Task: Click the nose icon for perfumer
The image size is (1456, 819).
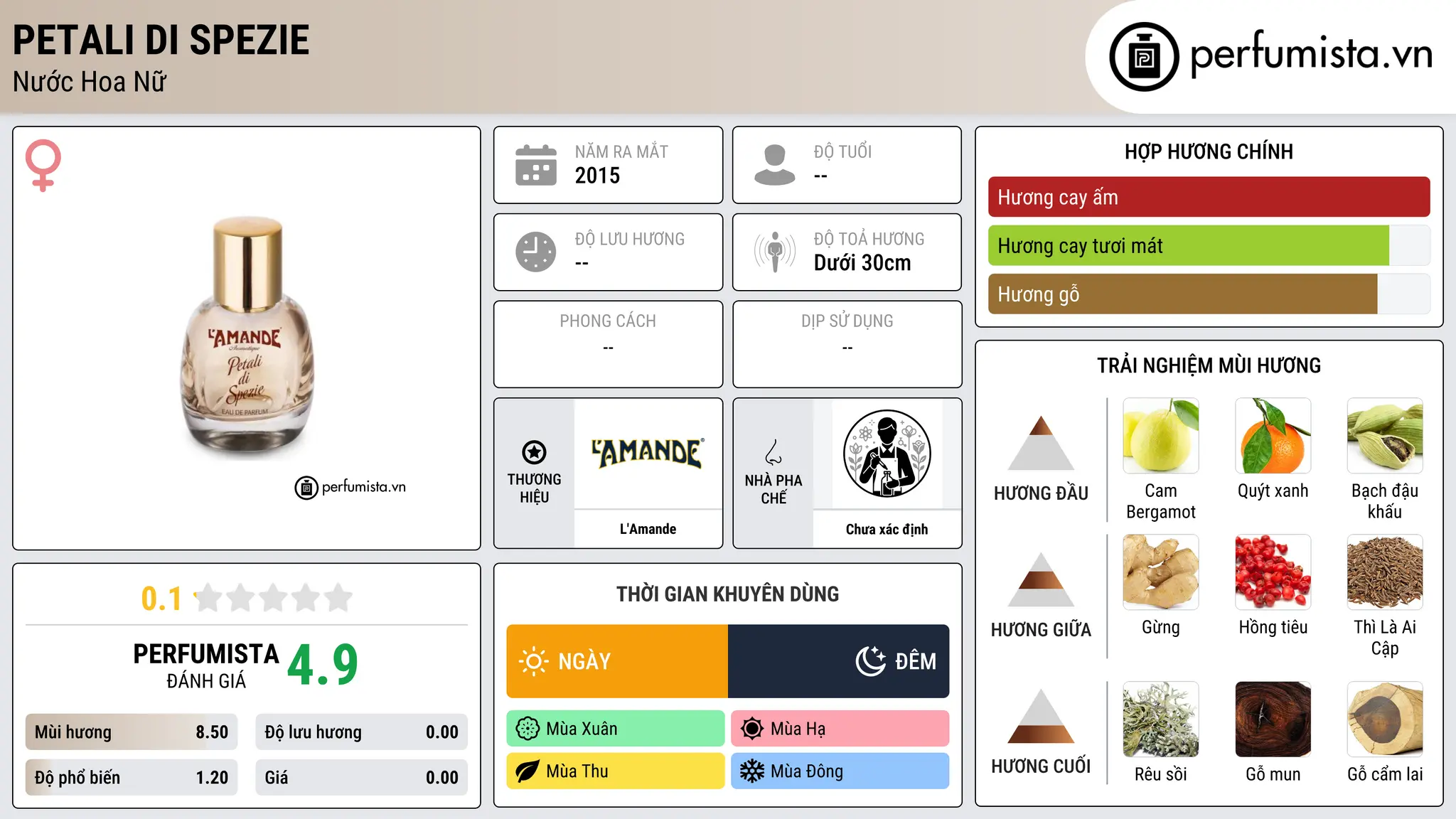Action: pyautogui.click(x=773, y=452)
